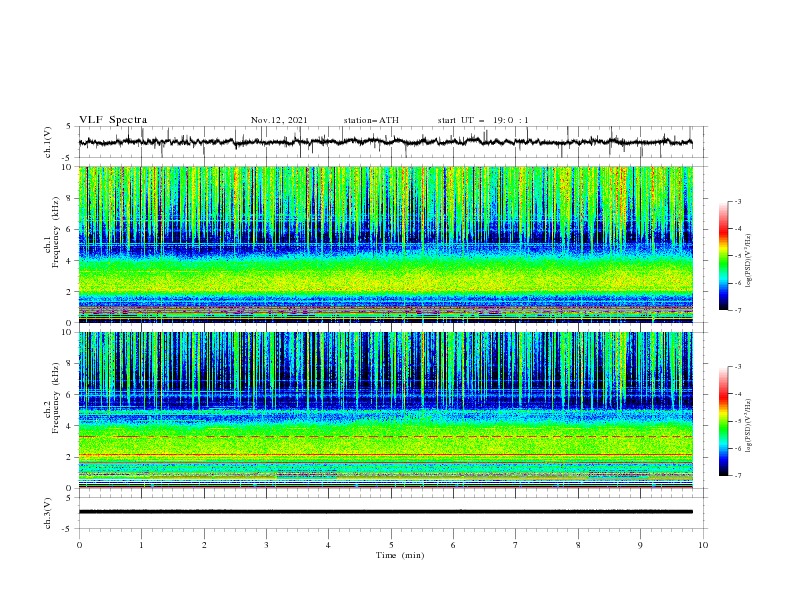Click the "station=ATH" header text
The image size is (792, 612).
pyautogui.click(x=371, y=120)
